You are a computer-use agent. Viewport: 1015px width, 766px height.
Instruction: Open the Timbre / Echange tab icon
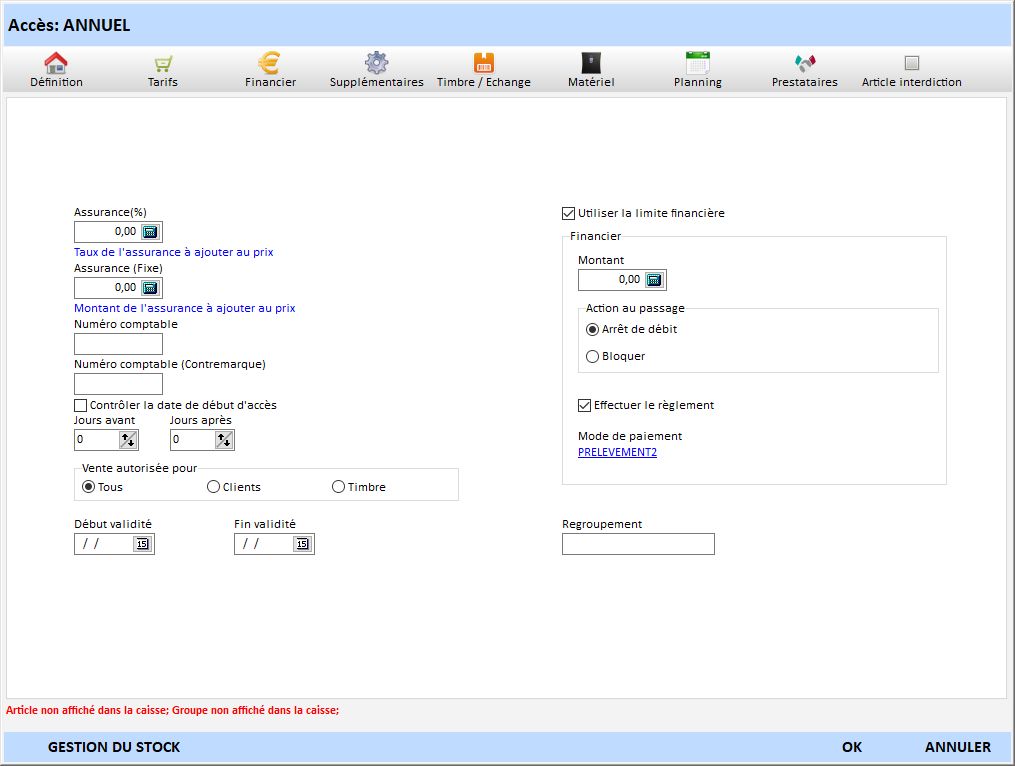[x=484, y=64]
